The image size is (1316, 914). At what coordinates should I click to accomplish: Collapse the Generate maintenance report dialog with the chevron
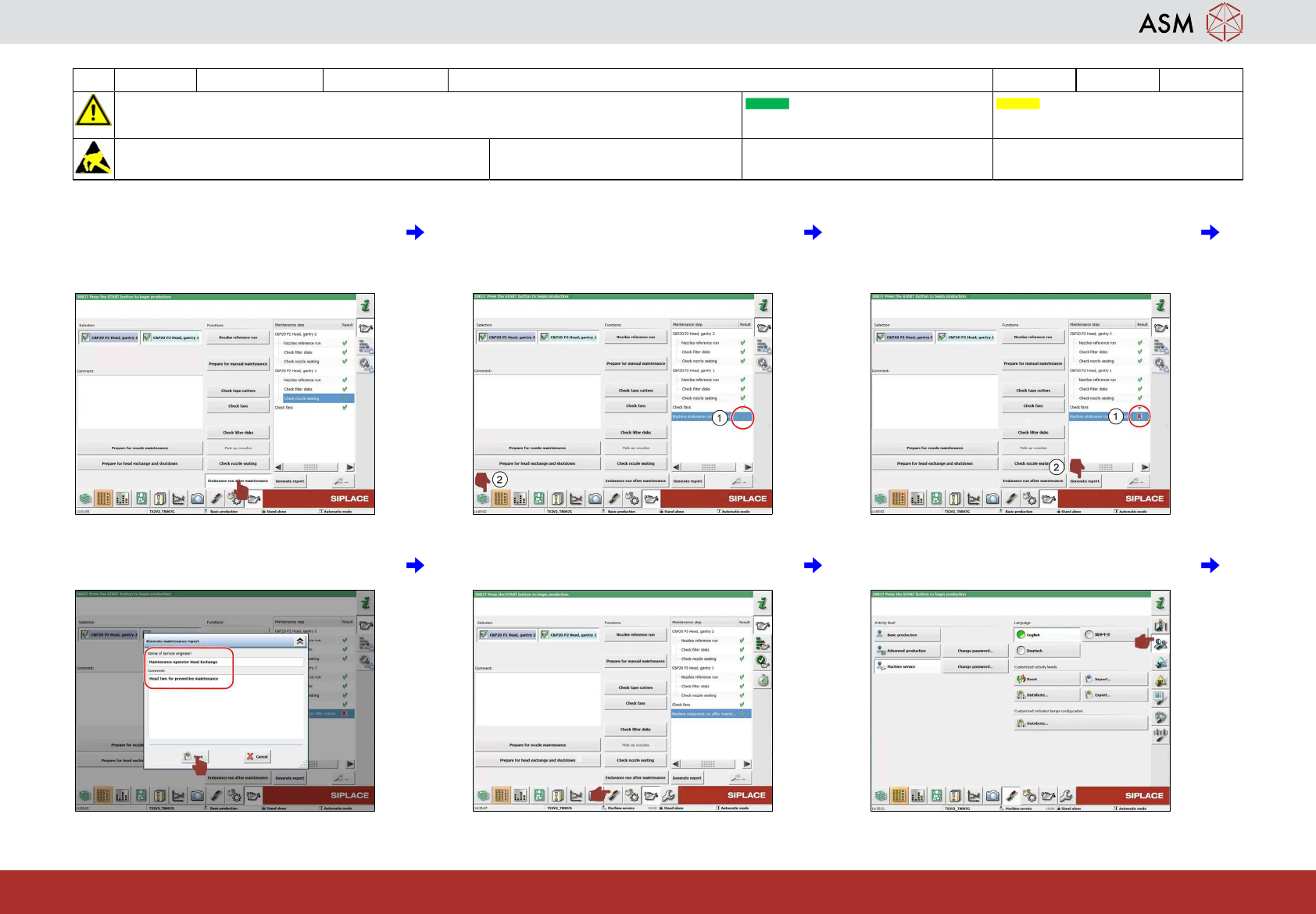tap(299, 641)
